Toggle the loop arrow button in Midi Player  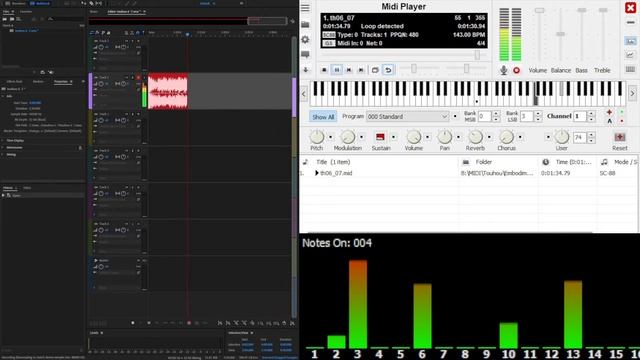388,70
